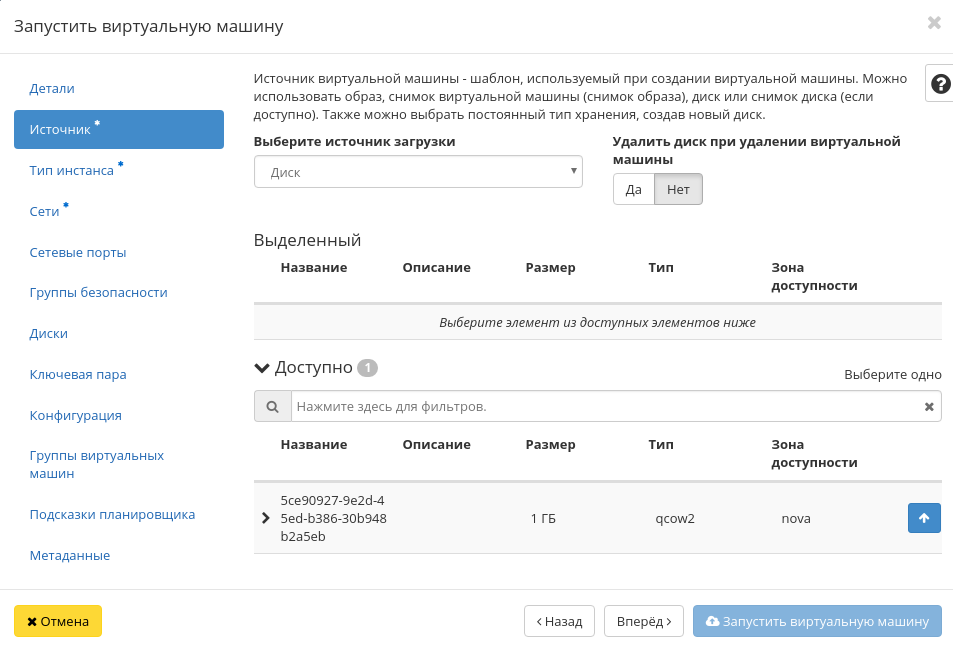The height and width of the screenshot is (649, 953).
Task: Open 'Группы безопасности' tab
Action: (x=98, y=293)
